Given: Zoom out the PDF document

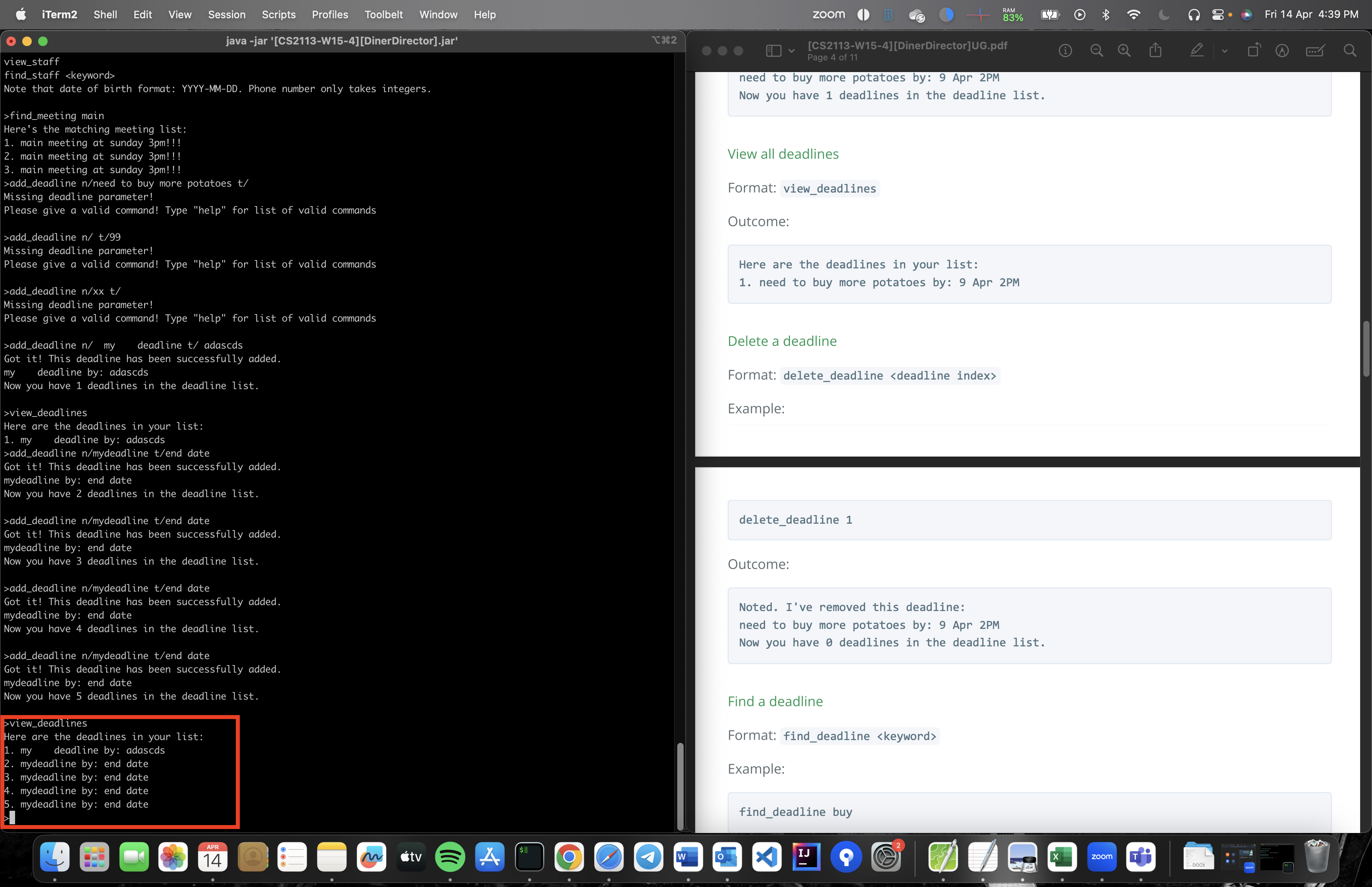Looking at the screenshot, I should (1096, 51).
